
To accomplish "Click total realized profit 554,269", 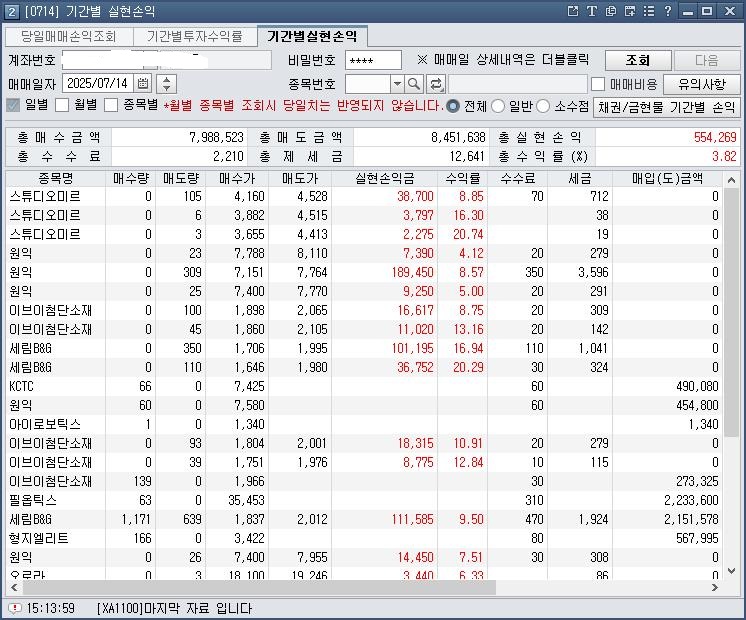I will [715, 138].
